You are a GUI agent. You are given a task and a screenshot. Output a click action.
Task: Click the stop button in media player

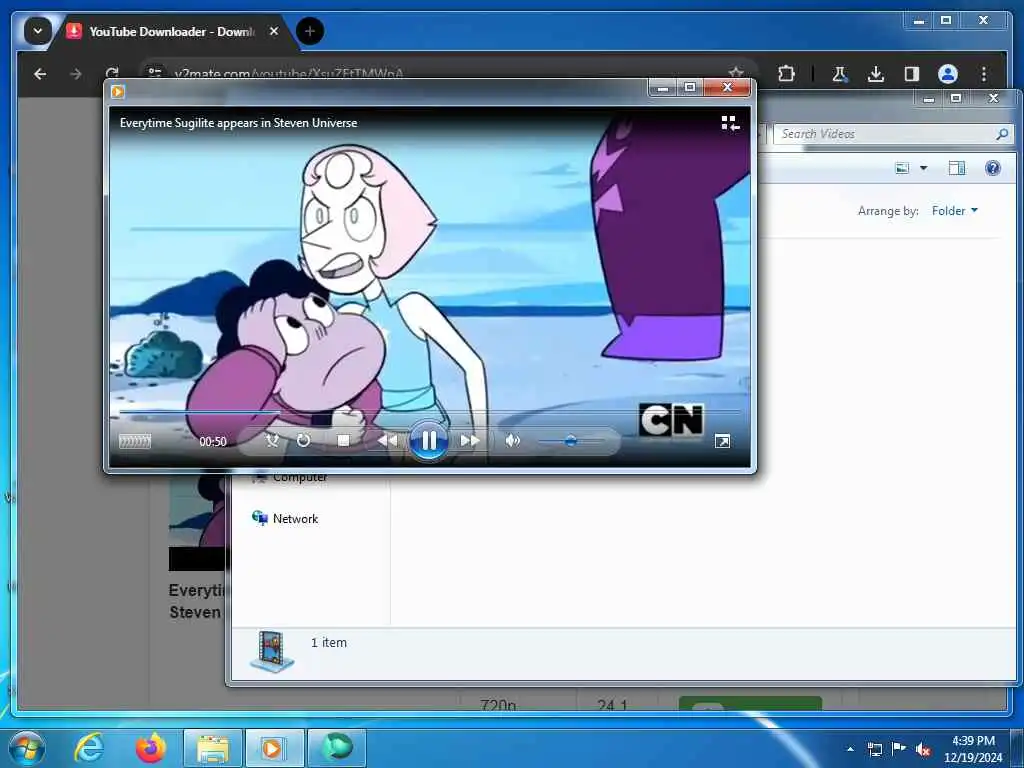(x=343, y=441)
